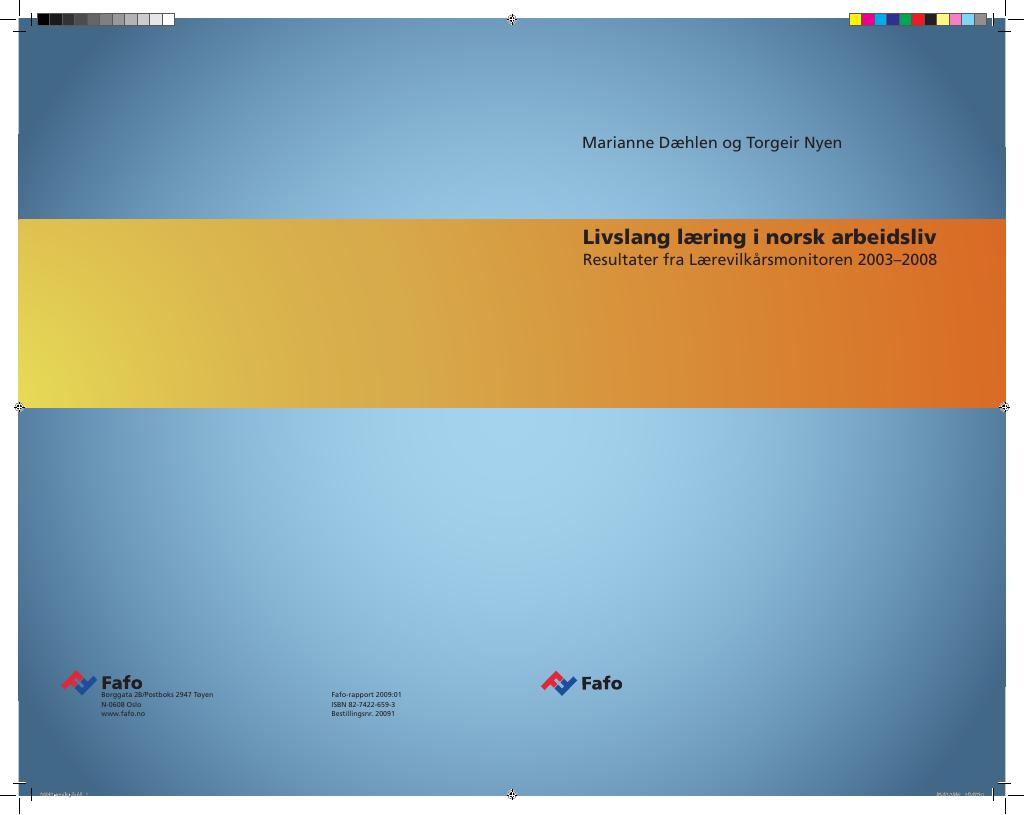Click the top center registration crosshair mark
The width and height of the screenshot is (1024, 815).
512,20
